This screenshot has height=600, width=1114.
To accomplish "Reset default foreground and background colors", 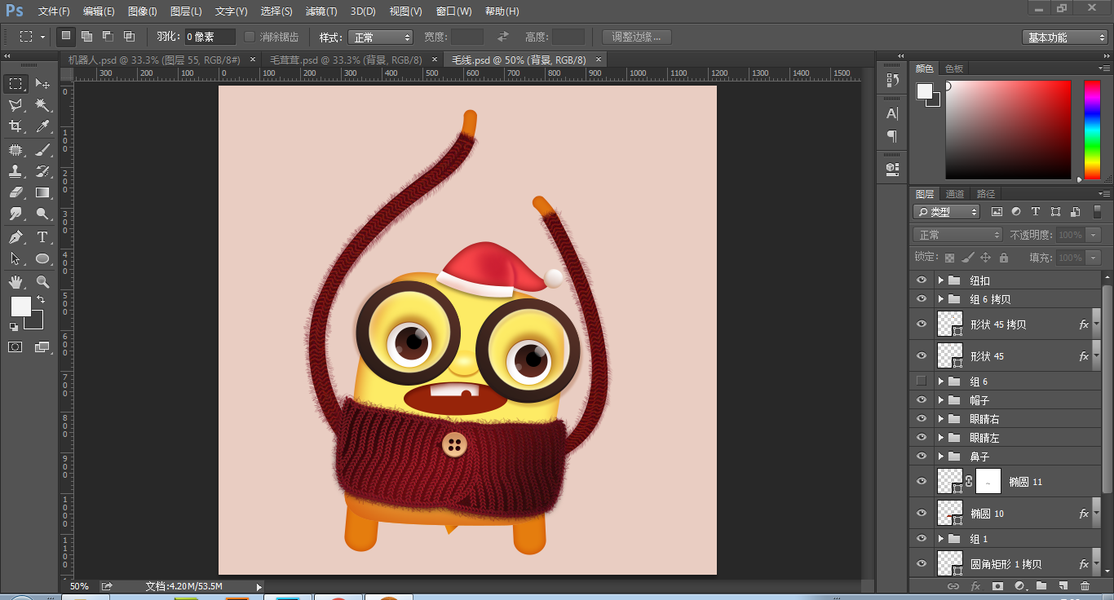I will point(14,327).
